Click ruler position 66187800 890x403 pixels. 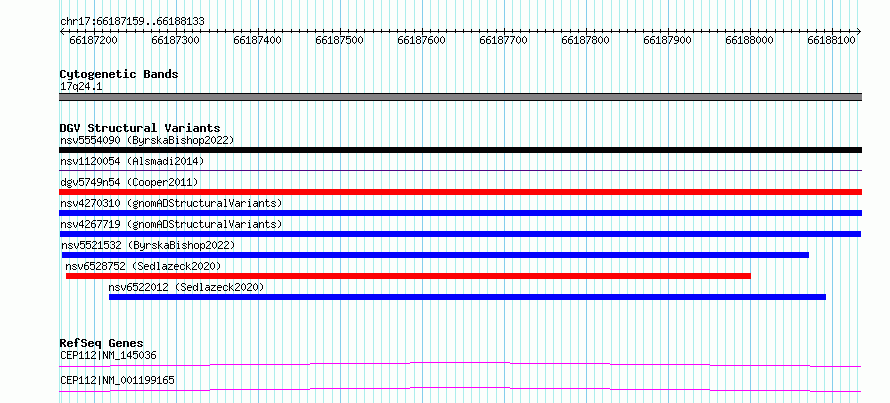[x=586, y=40]
